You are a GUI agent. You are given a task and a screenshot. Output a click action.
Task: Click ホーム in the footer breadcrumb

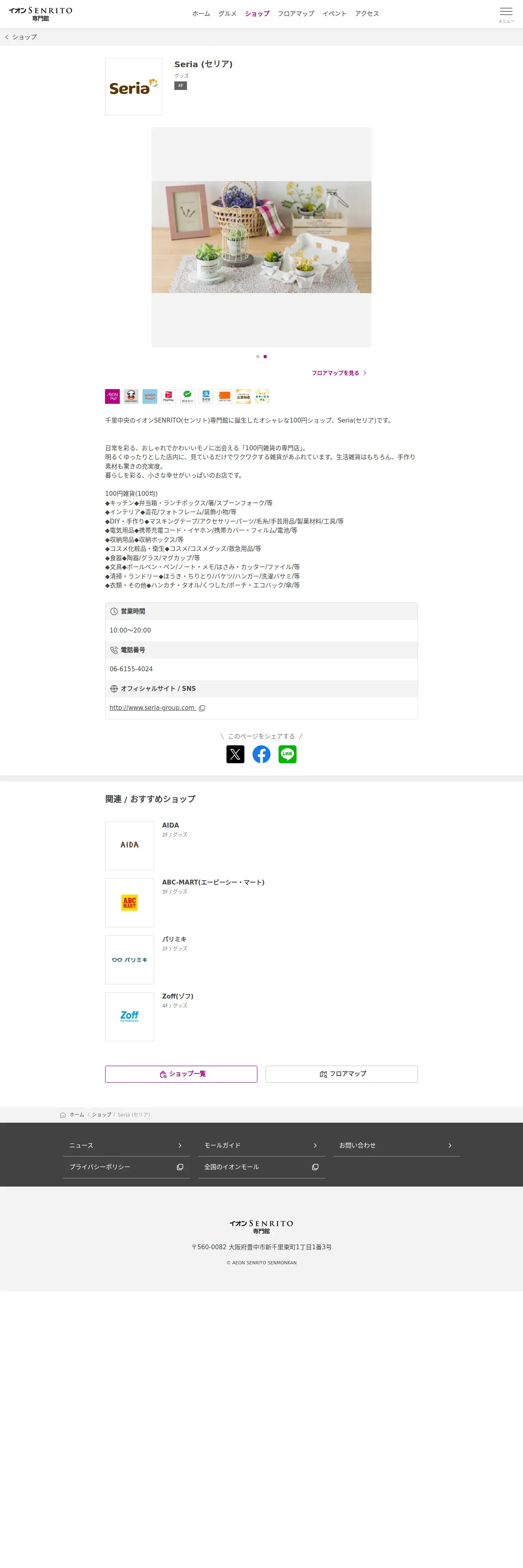pos(77,1115)
